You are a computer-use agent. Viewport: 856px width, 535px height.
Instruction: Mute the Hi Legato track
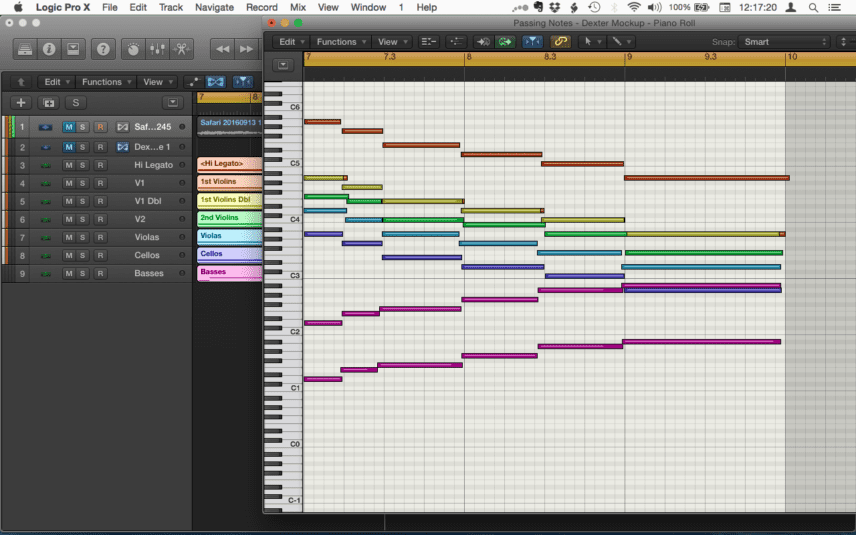click(x=69, y=165)
